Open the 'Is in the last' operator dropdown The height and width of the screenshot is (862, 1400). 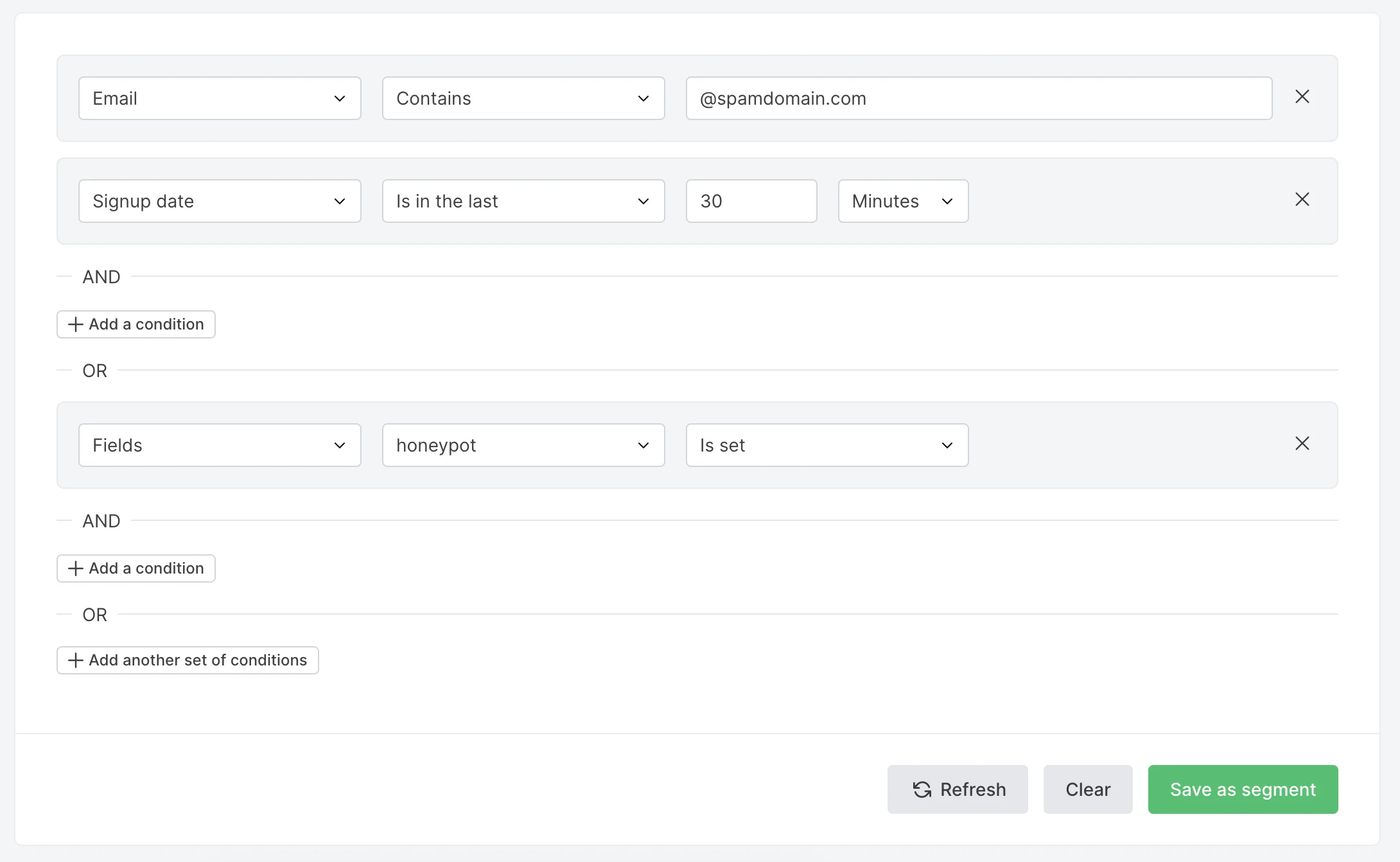pos(523,201)
